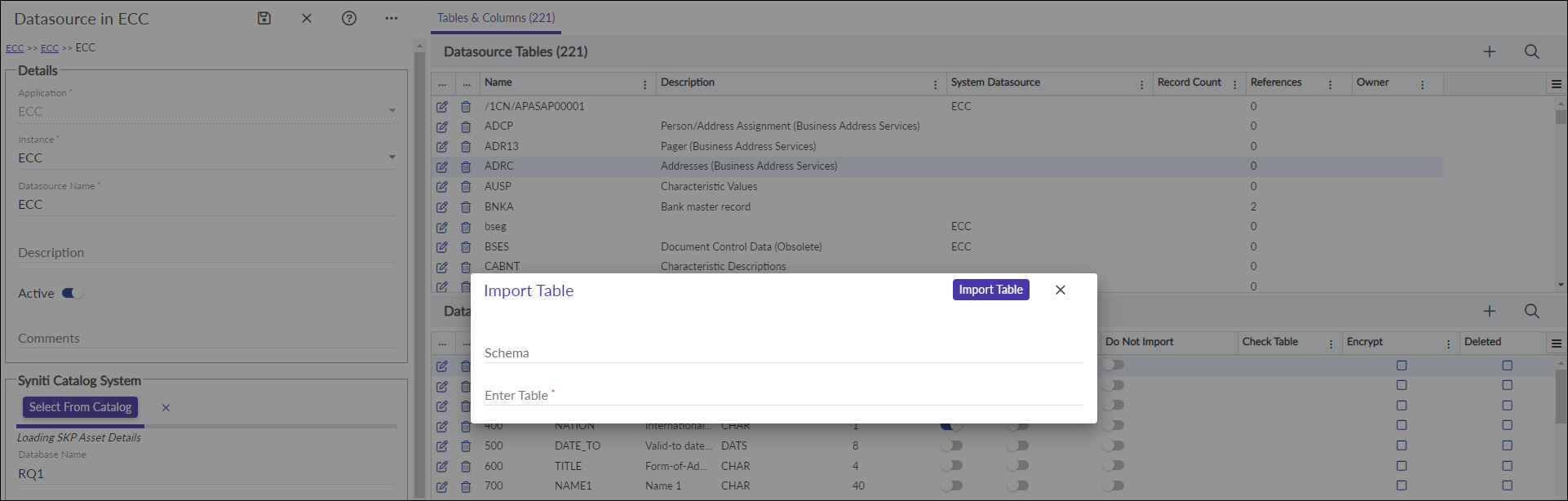Screen dimensions: 1568x501
Task: Edit the ADRC table row
Action: coord(442,166)
